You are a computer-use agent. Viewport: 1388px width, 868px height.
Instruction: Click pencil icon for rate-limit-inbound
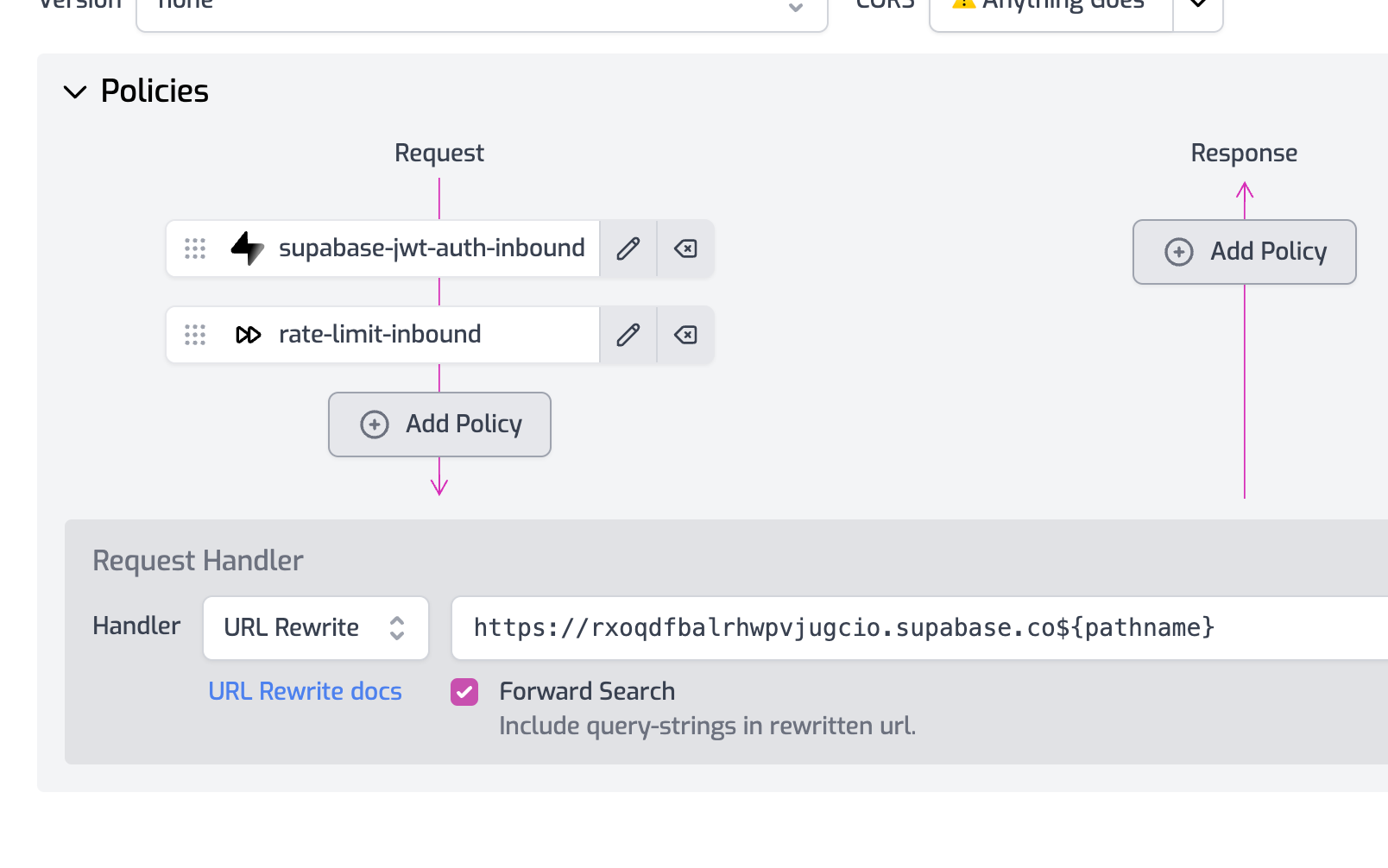[628, 335]
